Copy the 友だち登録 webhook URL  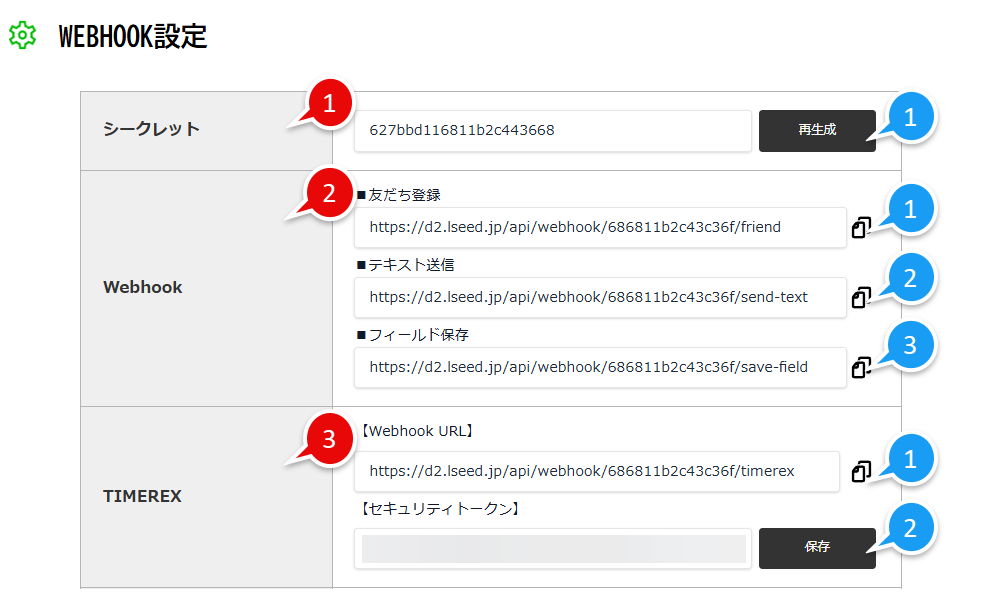(861, 228)
